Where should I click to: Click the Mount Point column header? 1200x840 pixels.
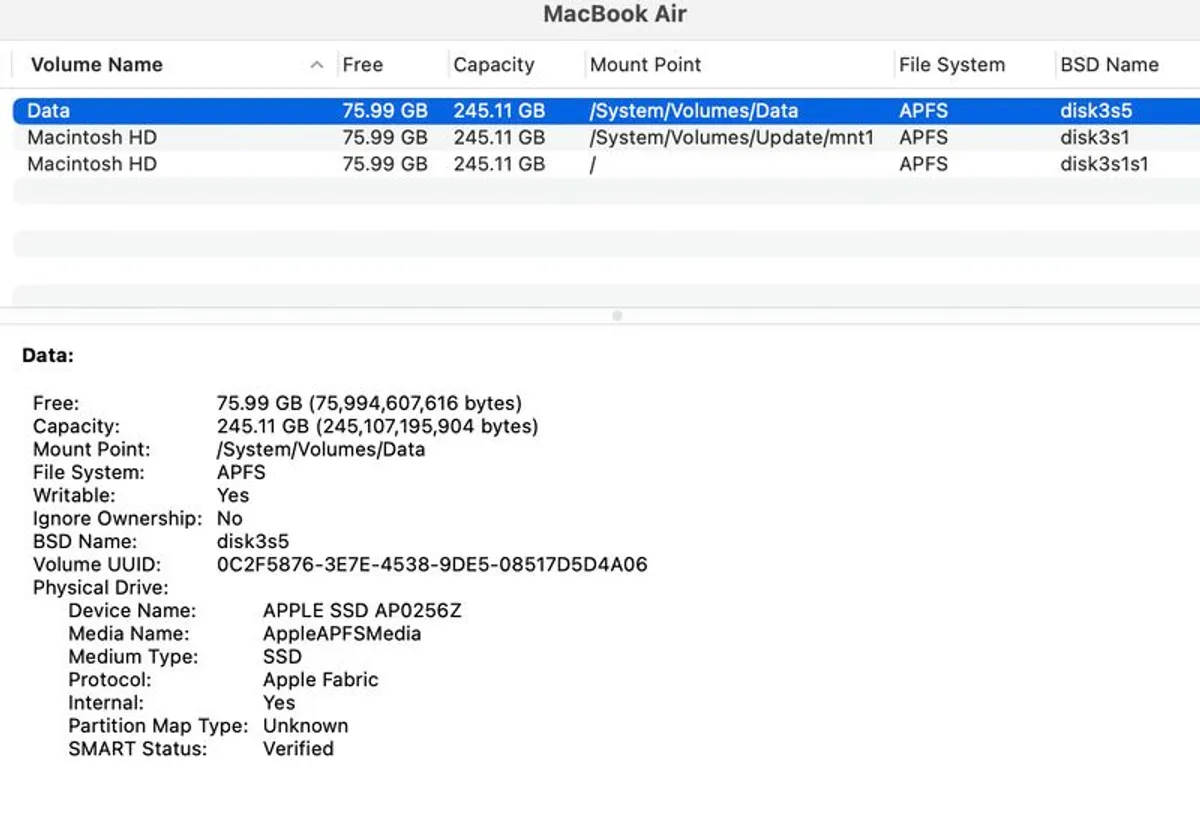tap(646, 65)
